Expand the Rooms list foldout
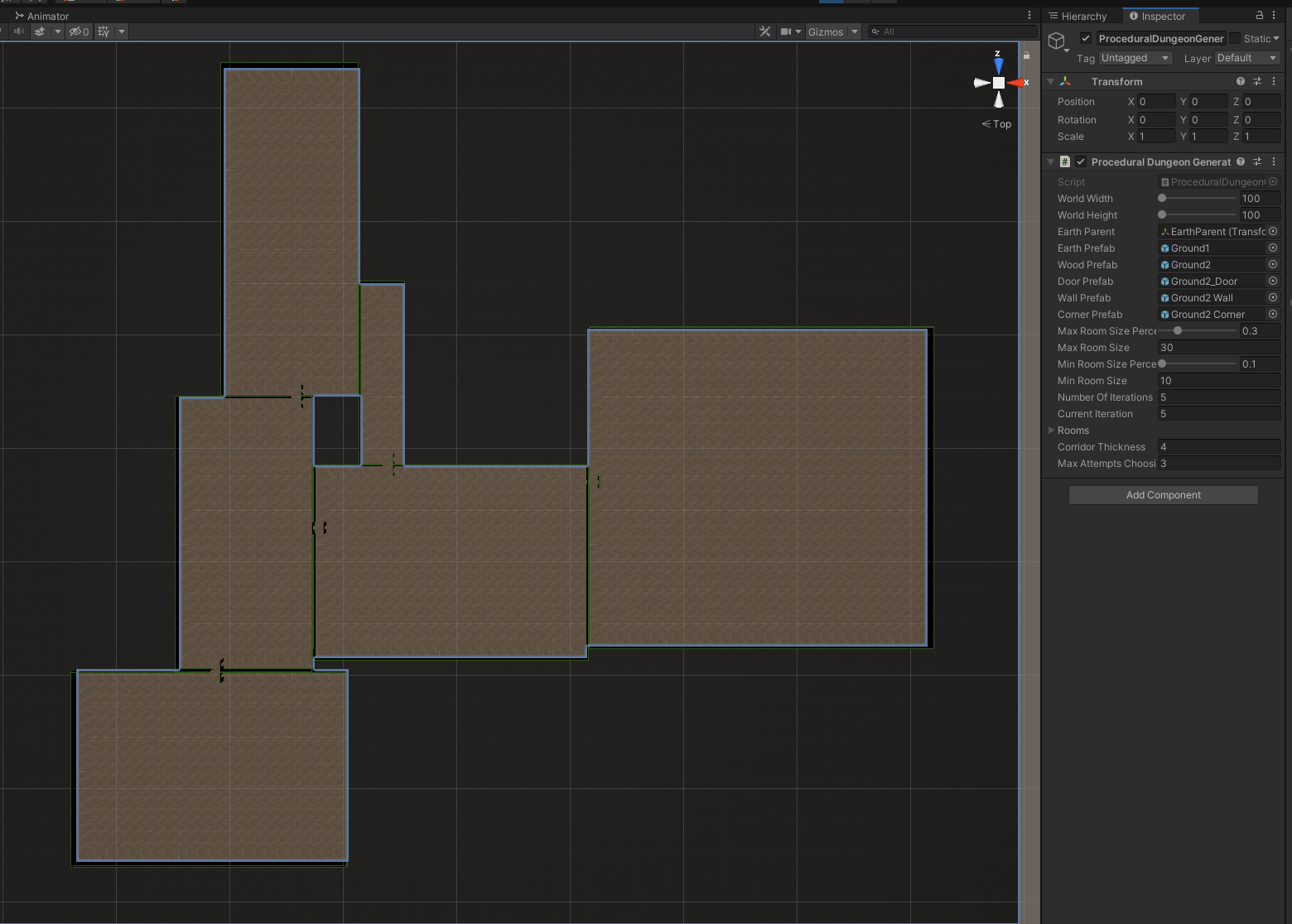The image size is (1292, 924). 1051,431
